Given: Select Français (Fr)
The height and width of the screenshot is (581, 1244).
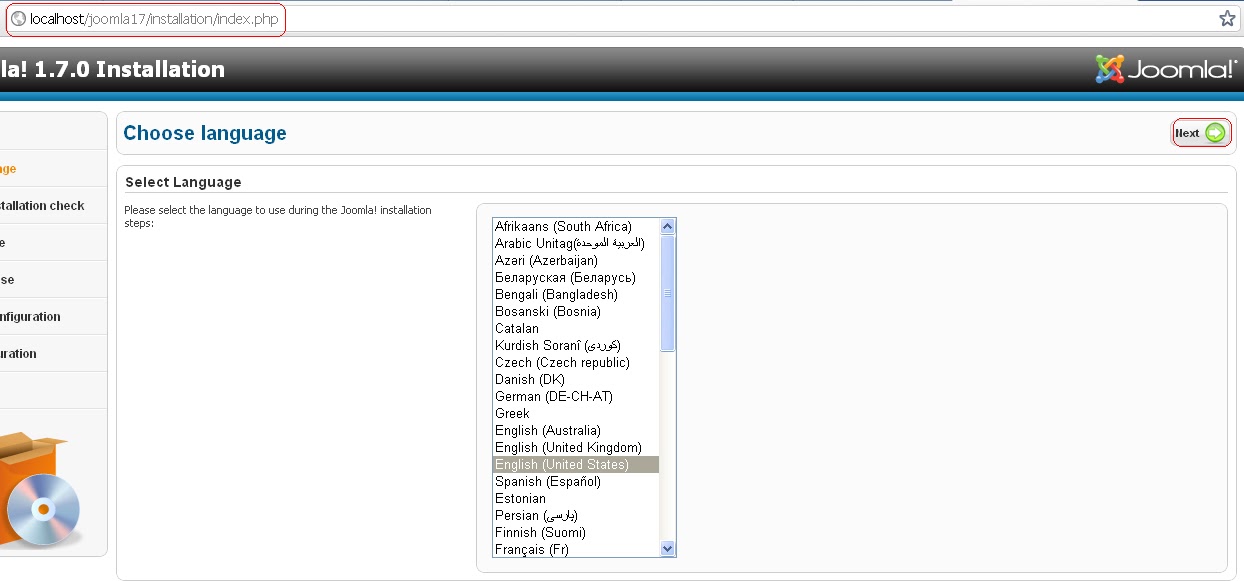Looking at the screenshot, I should (576, 550).
